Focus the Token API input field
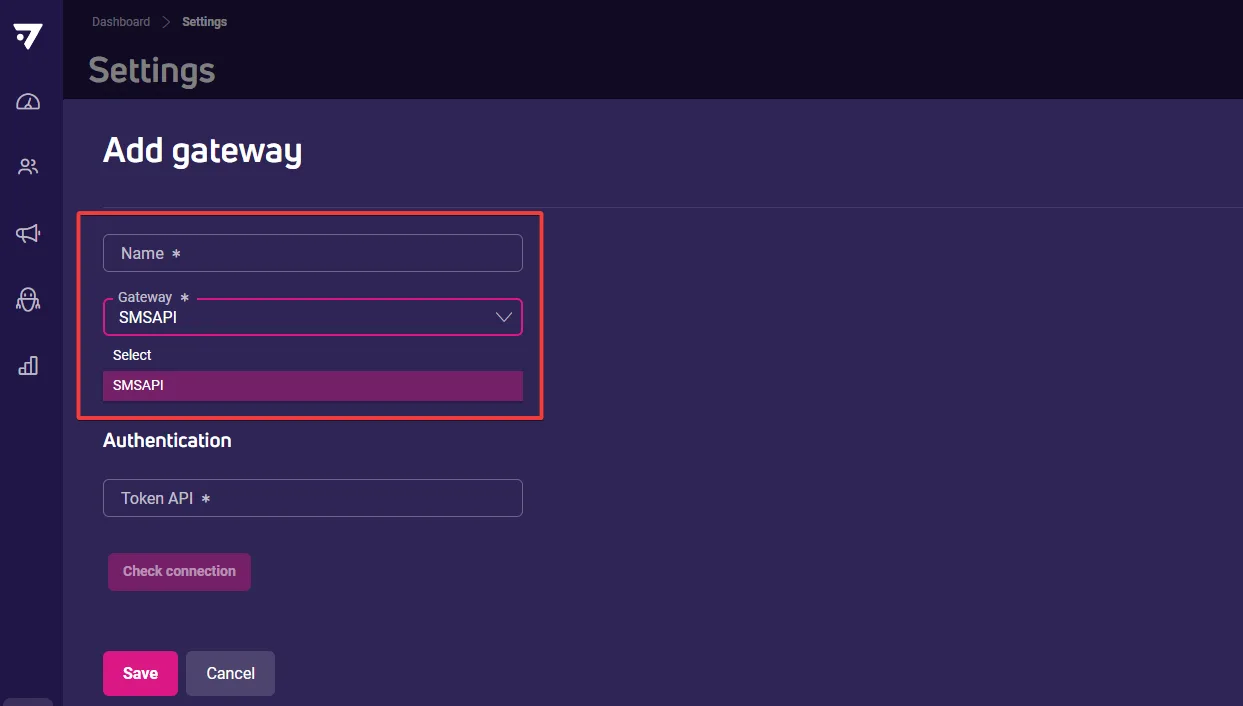The height and width of the screenshot is (706, 1243). click(313, 498)
